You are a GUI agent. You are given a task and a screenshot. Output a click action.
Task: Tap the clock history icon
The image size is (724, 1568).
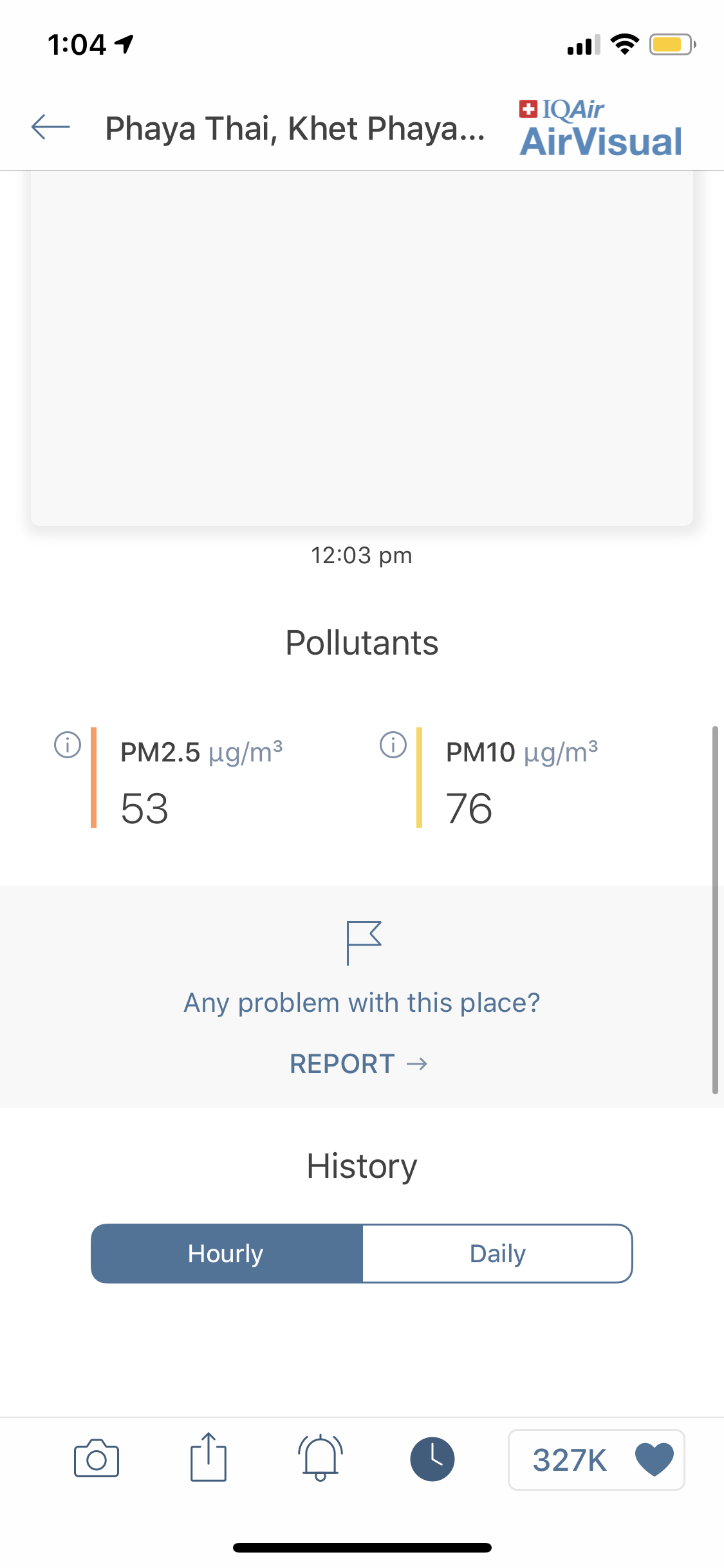tap(432, 1459)
